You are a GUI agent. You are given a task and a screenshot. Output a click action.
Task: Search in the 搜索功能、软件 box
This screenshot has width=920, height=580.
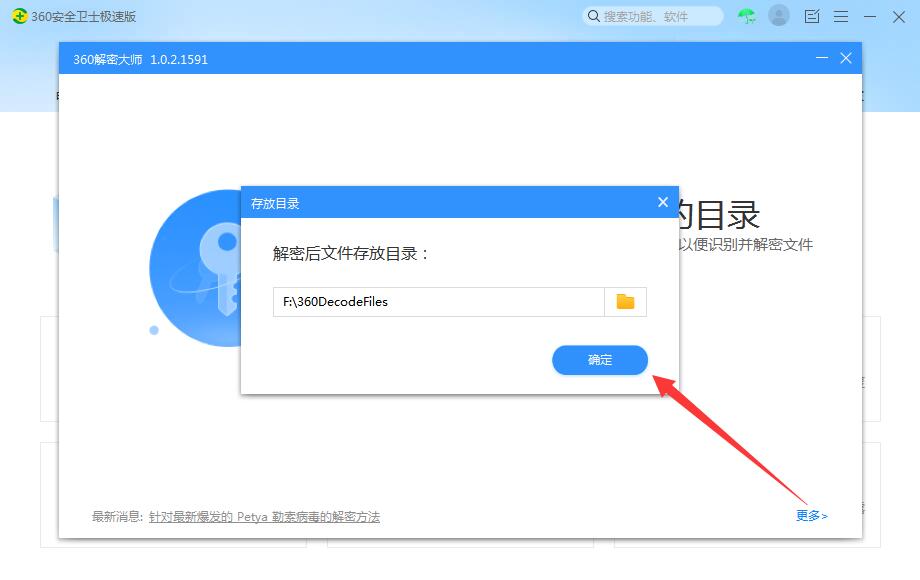point(653,16)
